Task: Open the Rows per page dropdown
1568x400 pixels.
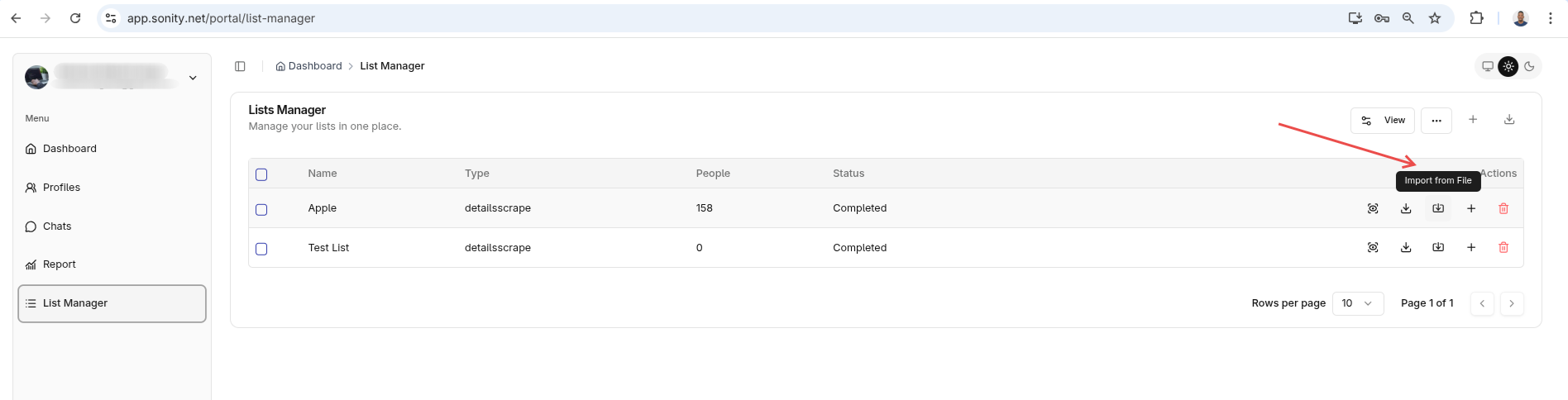Action: click(1358, 303)
